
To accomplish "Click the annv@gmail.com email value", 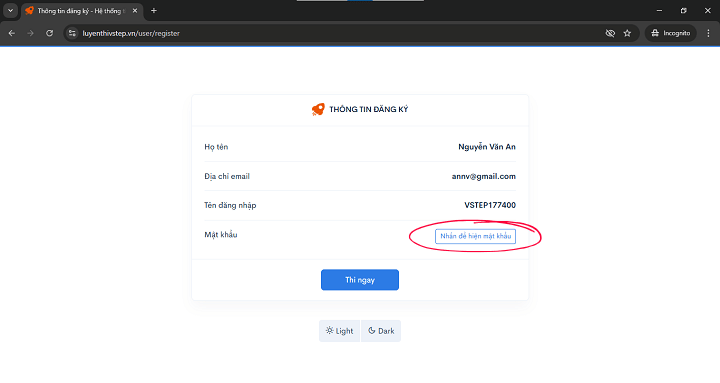I will [484, 176].
